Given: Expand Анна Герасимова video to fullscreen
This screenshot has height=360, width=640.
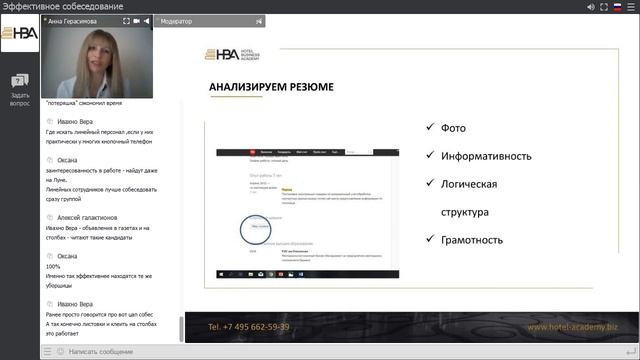Looking at the screenshot, I should tap(126, 21).
